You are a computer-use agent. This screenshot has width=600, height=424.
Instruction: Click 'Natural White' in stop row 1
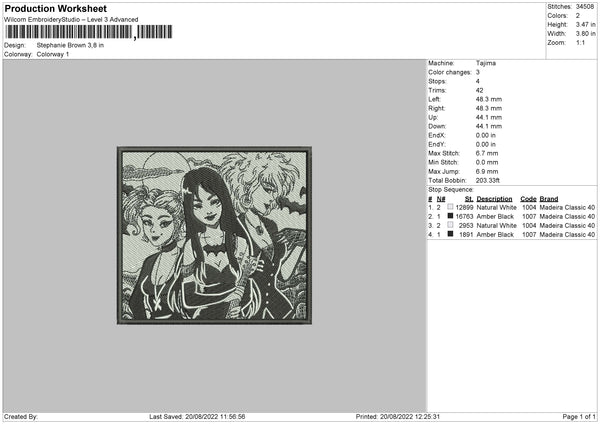click(x=496, y=207)
